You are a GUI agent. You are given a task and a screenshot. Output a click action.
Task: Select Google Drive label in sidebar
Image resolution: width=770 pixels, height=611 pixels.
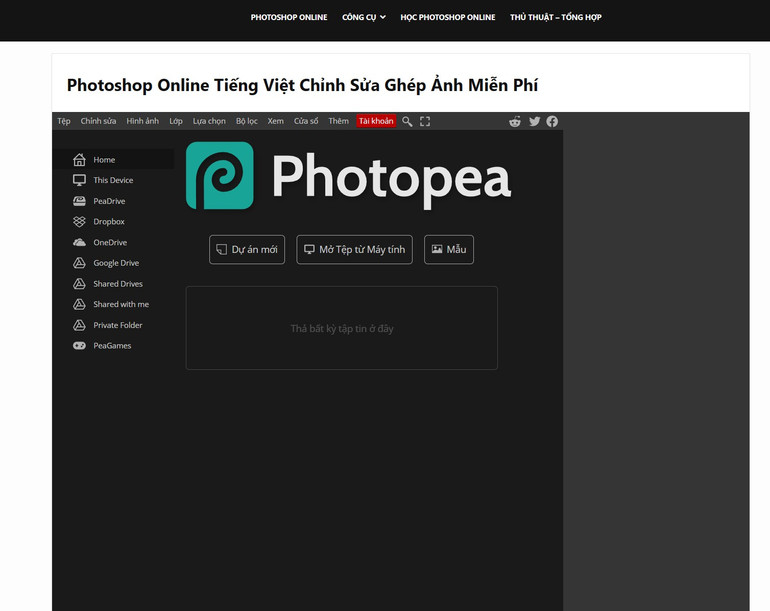click(x=116, y=263)
